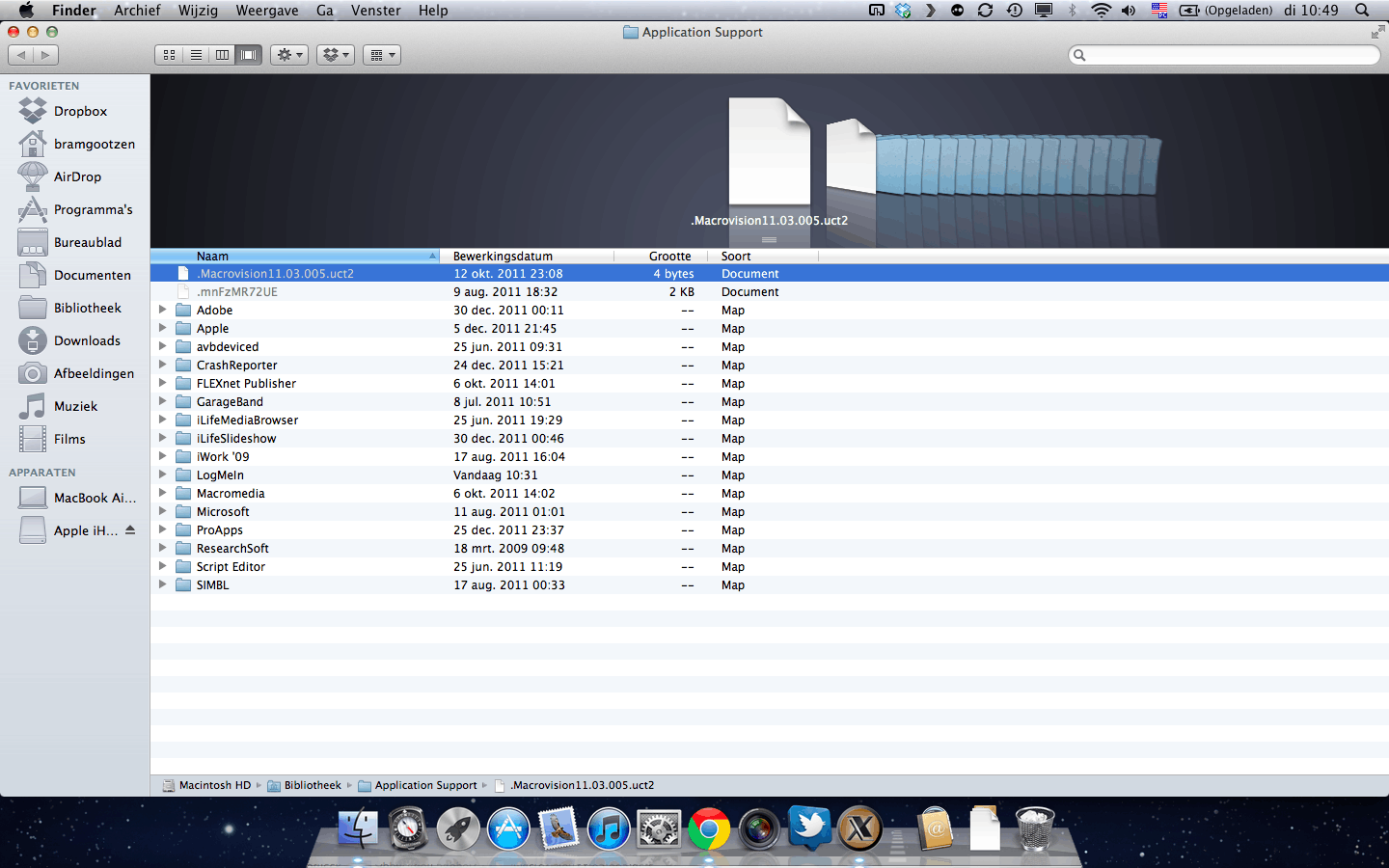The height and width of the screenshot is (868, 1389).
Task: Open X11 from the Dock
Action: tap(859, 828)
